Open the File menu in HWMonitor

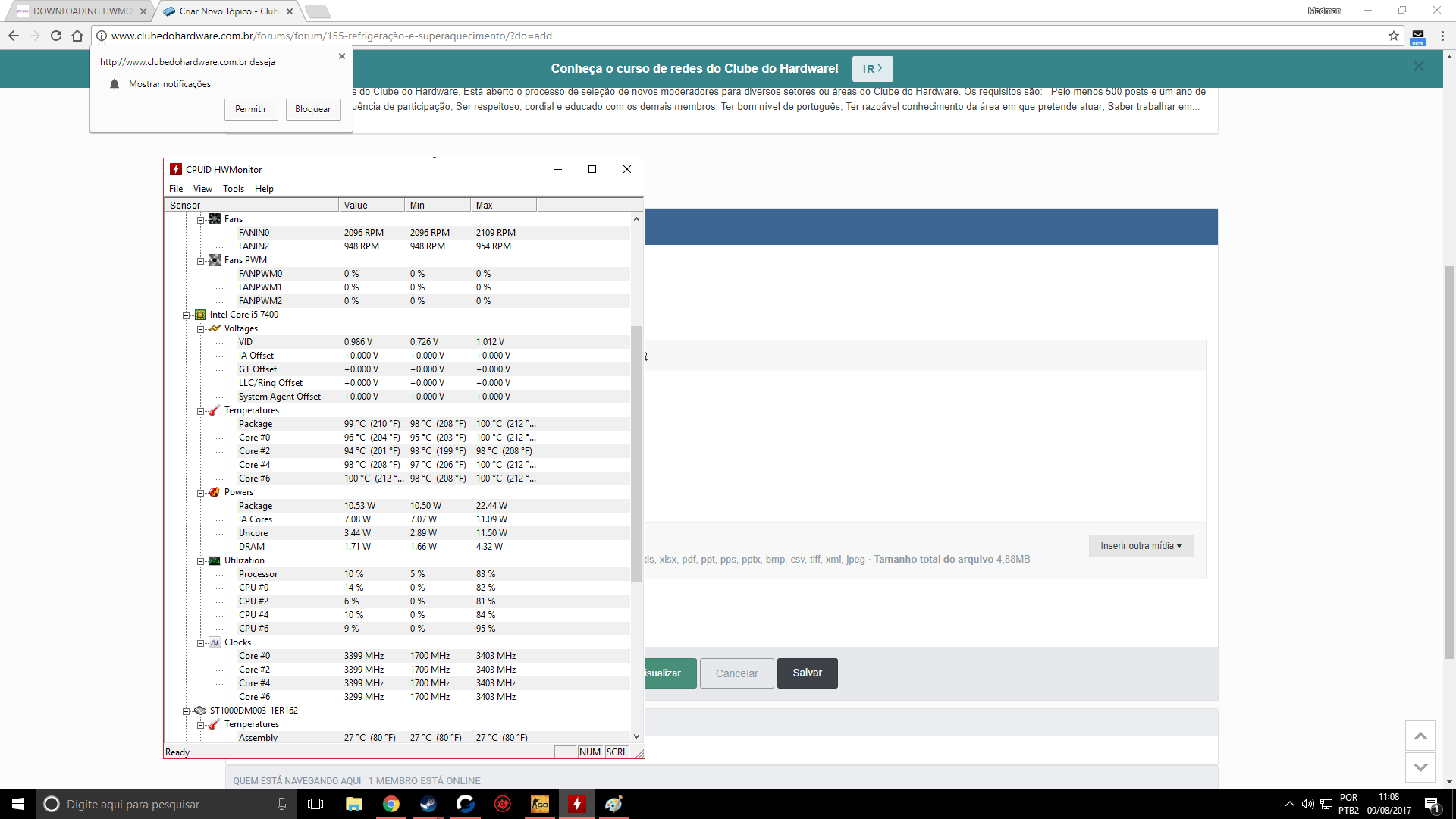point(176,189)
